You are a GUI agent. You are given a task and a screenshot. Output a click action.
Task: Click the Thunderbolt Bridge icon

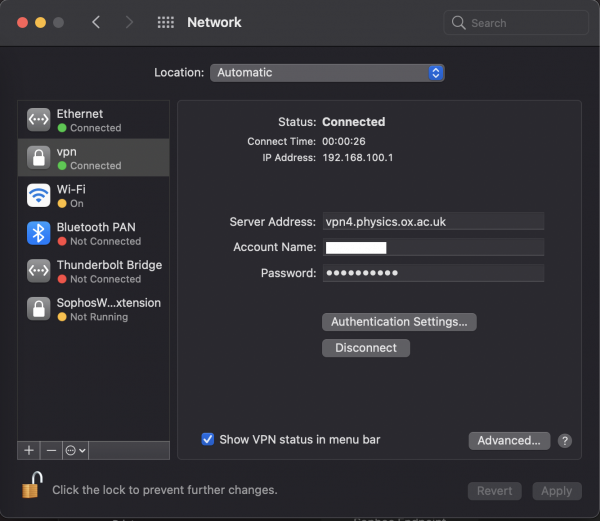pyautogui.click(x=38, y=271)
